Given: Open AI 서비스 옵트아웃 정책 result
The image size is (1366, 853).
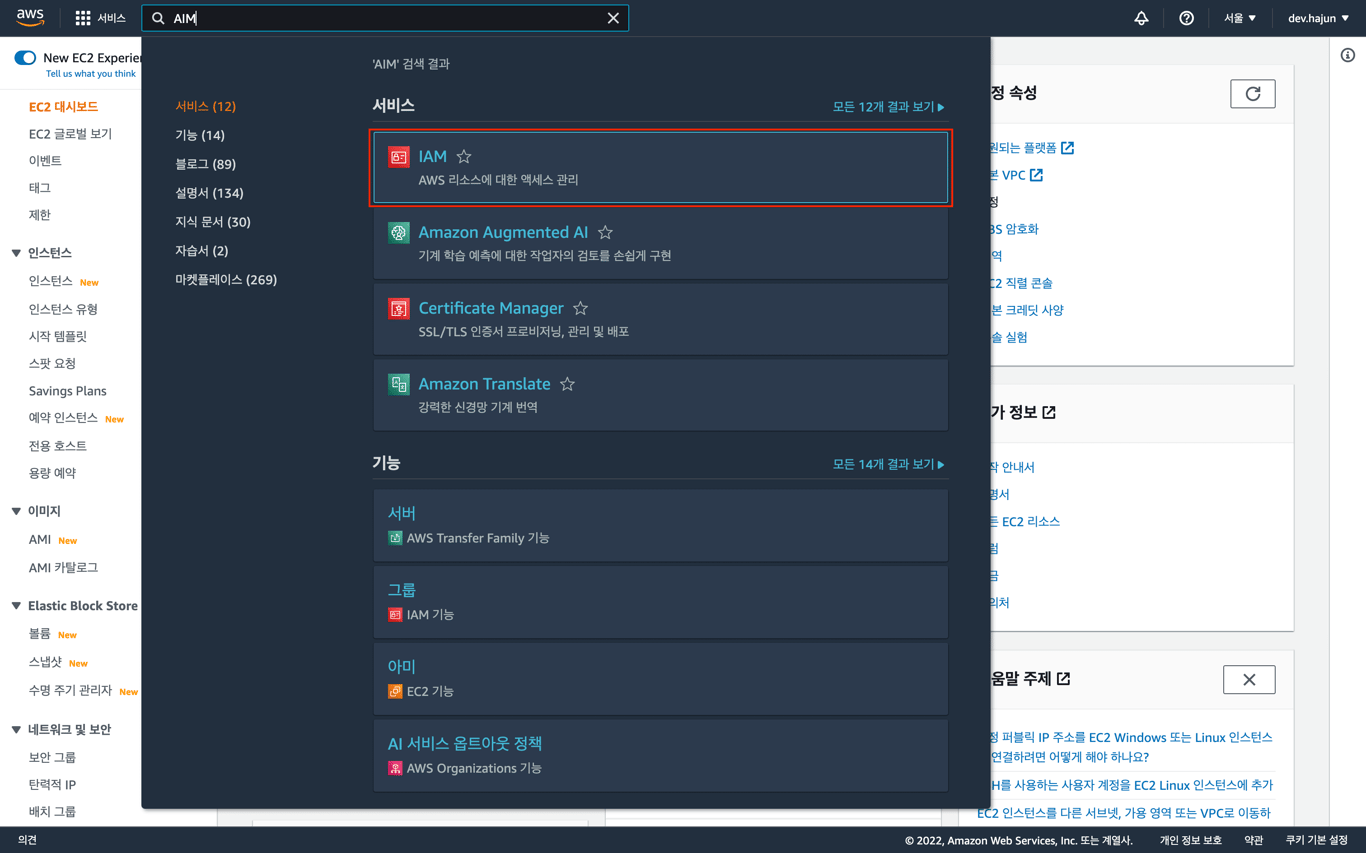Looking at the screenshot, I should 660,755.
